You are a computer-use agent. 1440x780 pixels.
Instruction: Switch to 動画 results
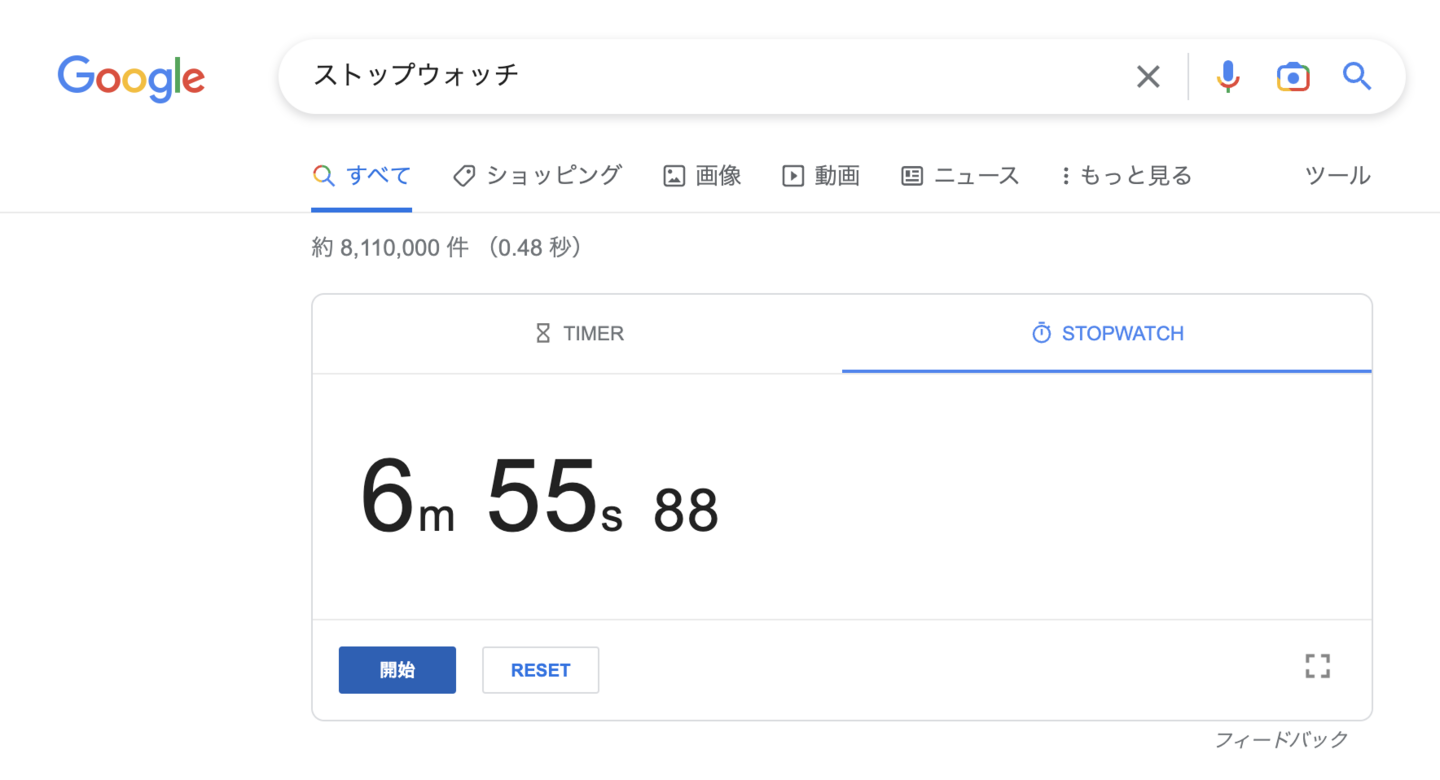tap(821, 176)
